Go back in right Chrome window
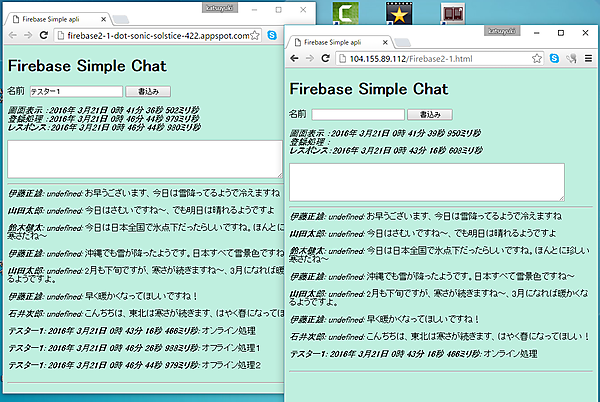 coord(294,58)
